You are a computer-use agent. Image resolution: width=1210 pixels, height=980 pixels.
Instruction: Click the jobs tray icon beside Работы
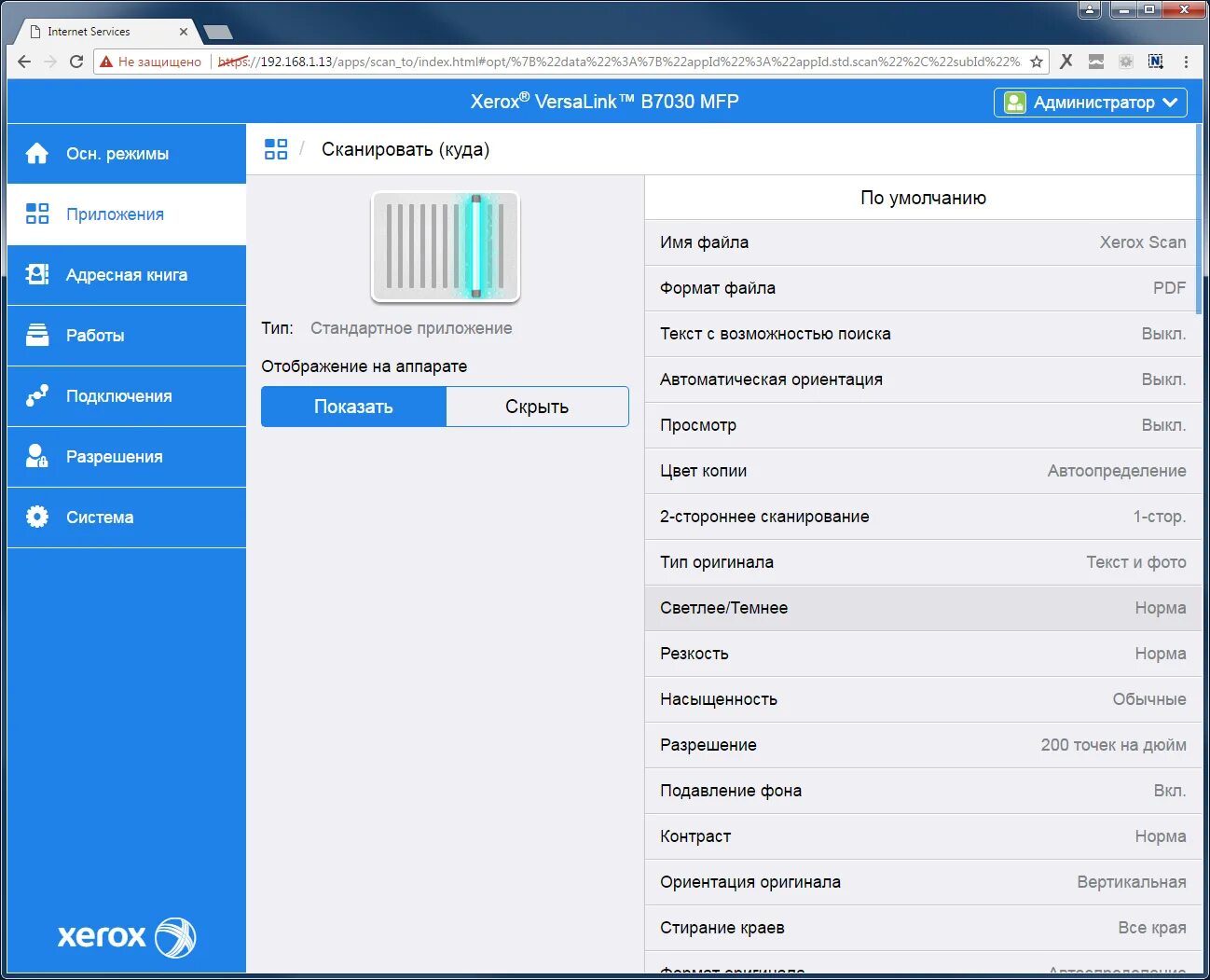(x=37, y=336)
